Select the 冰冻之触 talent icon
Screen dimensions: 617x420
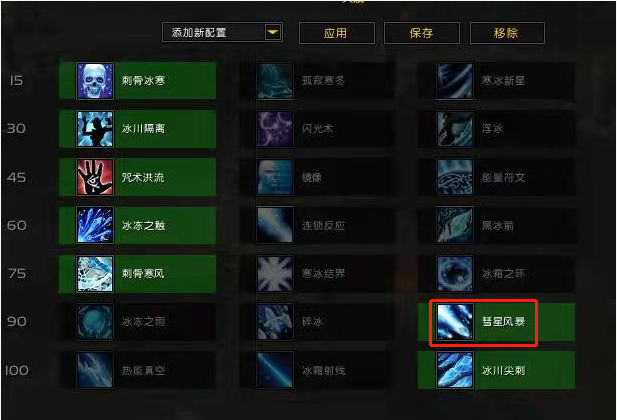95,225
